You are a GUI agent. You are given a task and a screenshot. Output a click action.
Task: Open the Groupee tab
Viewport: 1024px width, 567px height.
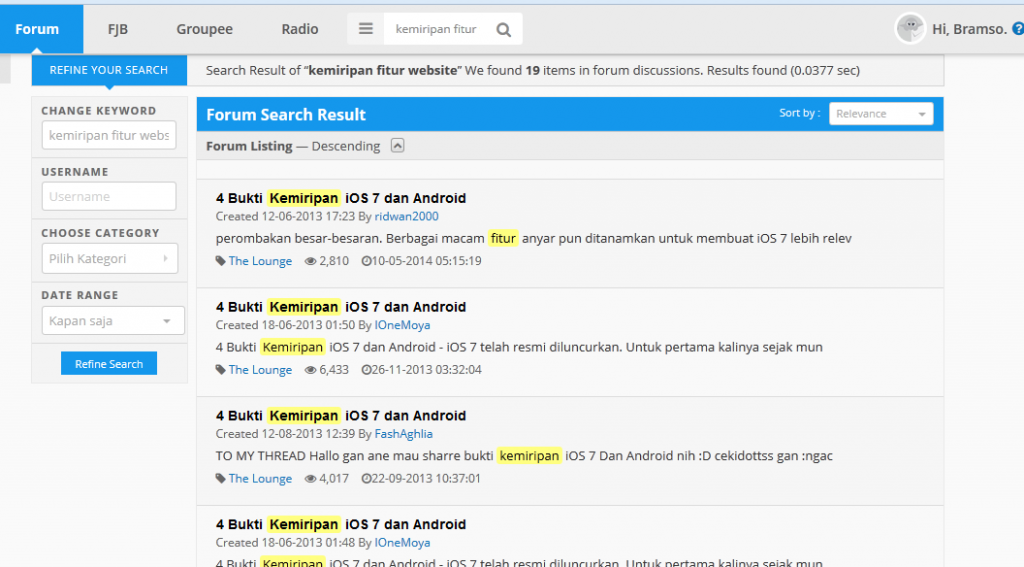click(204, 29)
